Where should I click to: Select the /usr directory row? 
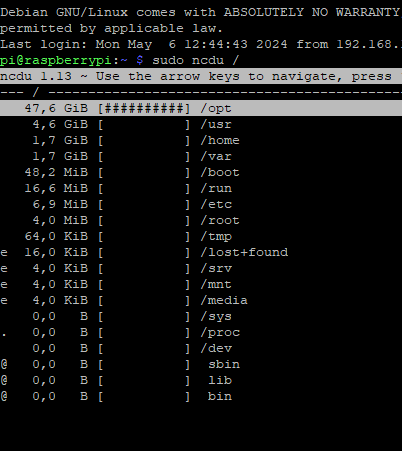[201, 124]
